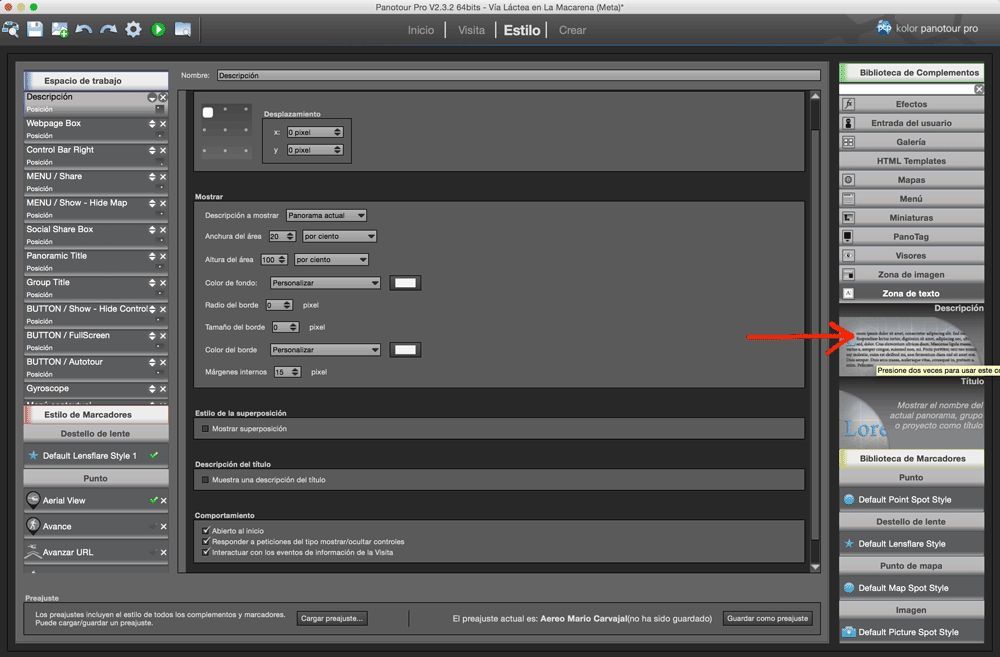Click the Entrada del usuario category icon
The width and height of the screenshot is (1000, 657).
pyautogui.click(x=848, y=123)
